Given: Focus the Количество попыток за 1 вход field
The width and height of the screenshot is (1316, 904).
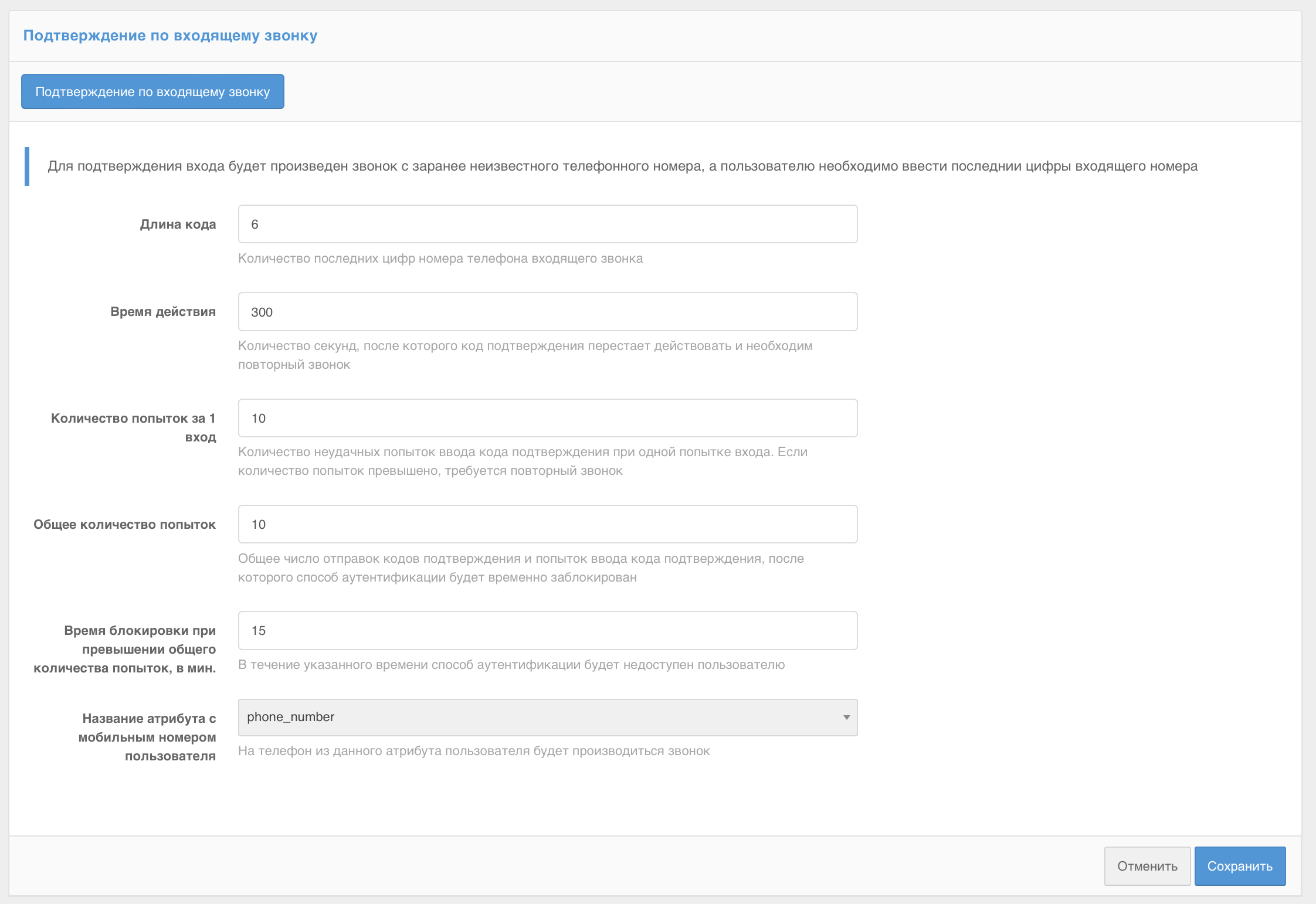Looking at the screenshot, I should (x=547, y=418).
